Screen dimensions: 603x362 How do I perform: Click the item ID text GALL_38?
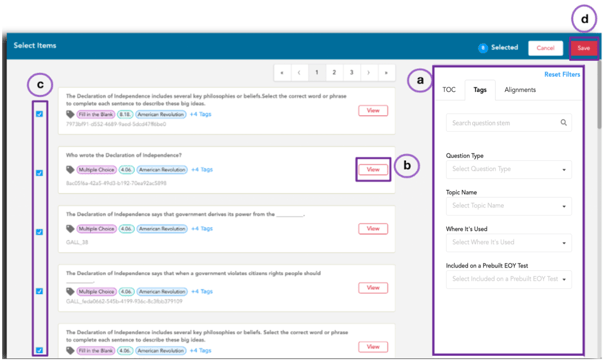tap(77, 242)
